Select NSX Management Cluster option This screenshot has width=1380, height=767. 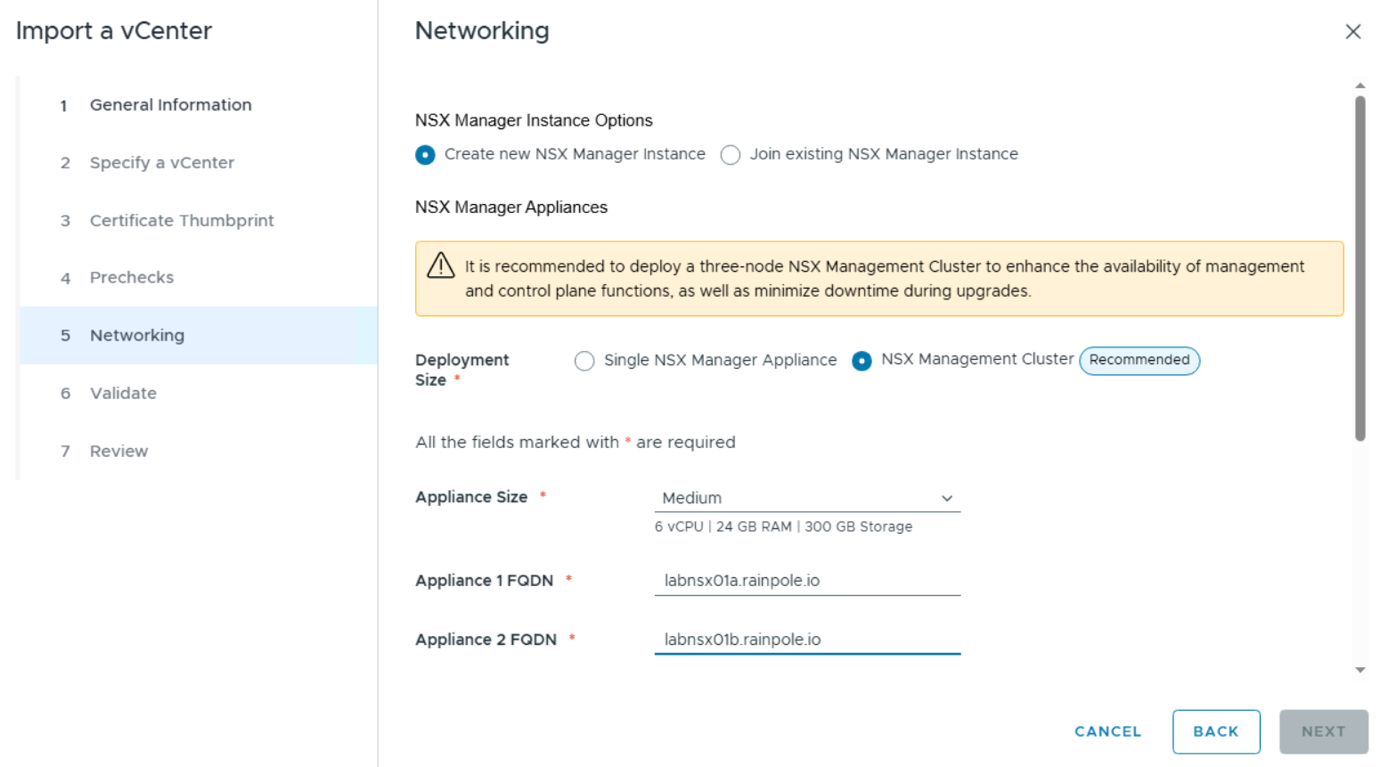point(861,360)
